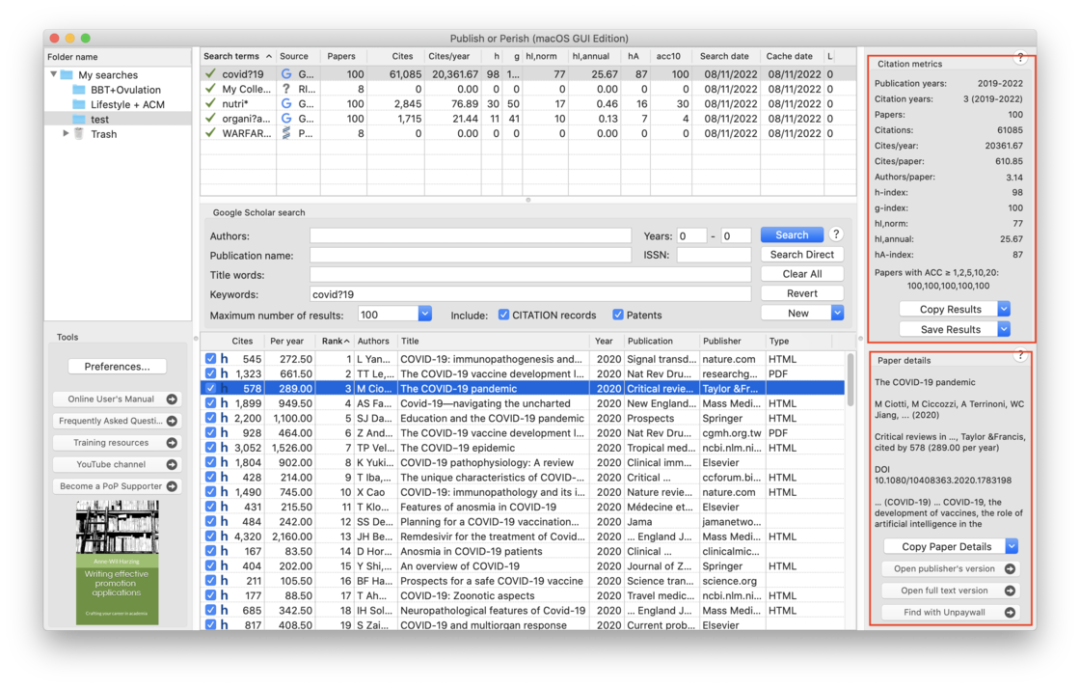Click the Clear All button
1080x688 pixels.
[x=802, y=273]
